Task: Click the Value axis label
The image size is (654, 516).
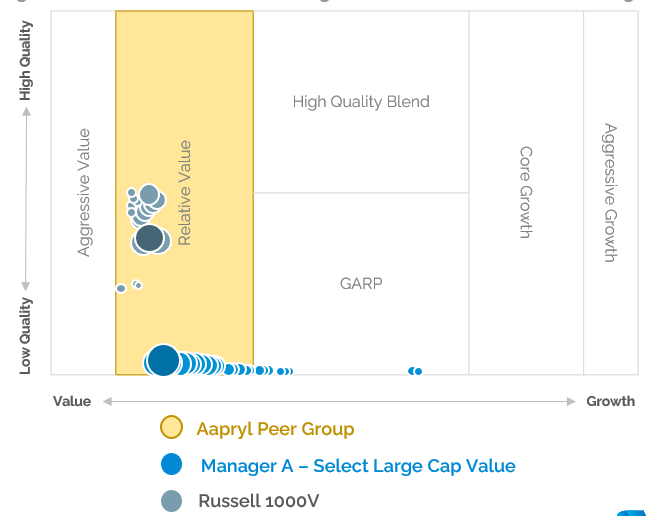Action: [72, 401]
